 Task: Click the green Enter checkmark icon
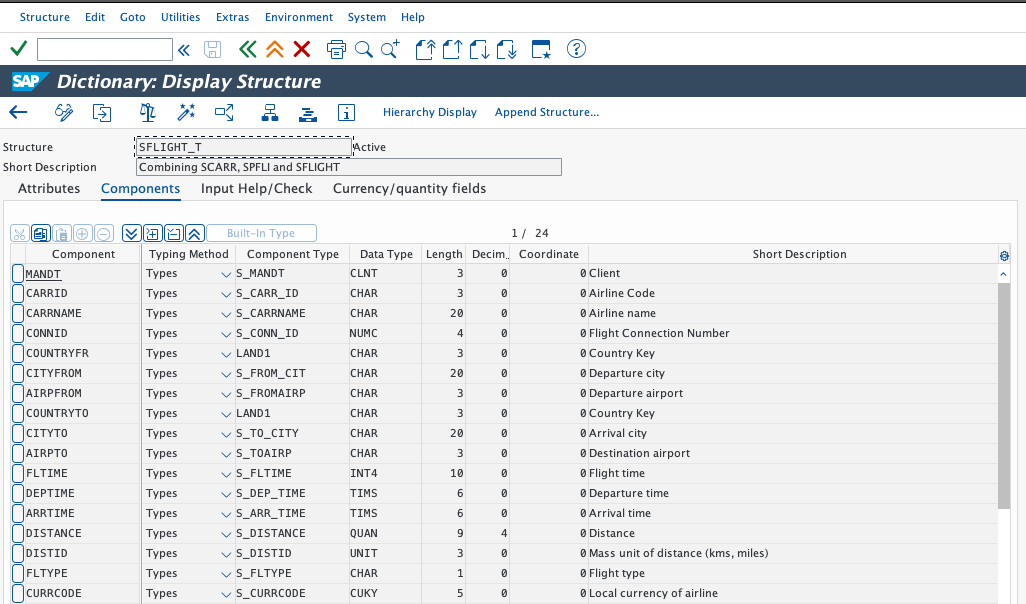click(x=19, y=49)
